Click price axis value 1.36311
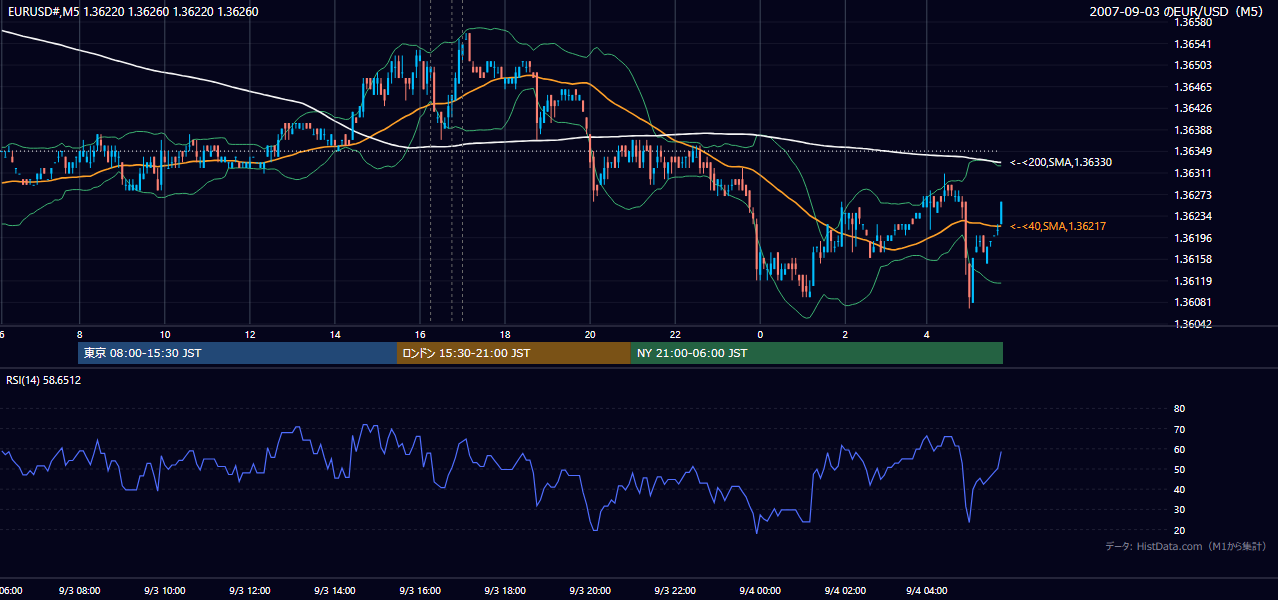The image size is (1278, 600). (1192, 173)
